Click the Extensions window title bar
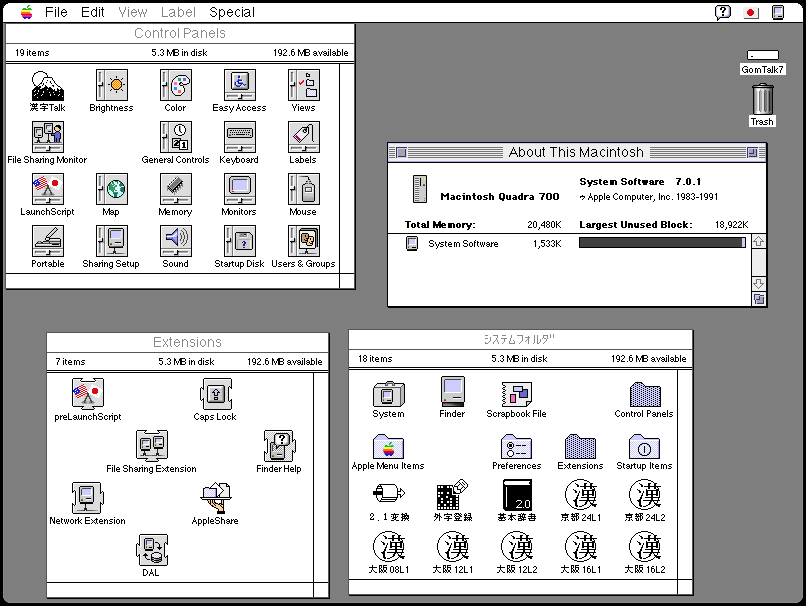The height and width of the screenshot is (606, 806). (x=188, y=342)
